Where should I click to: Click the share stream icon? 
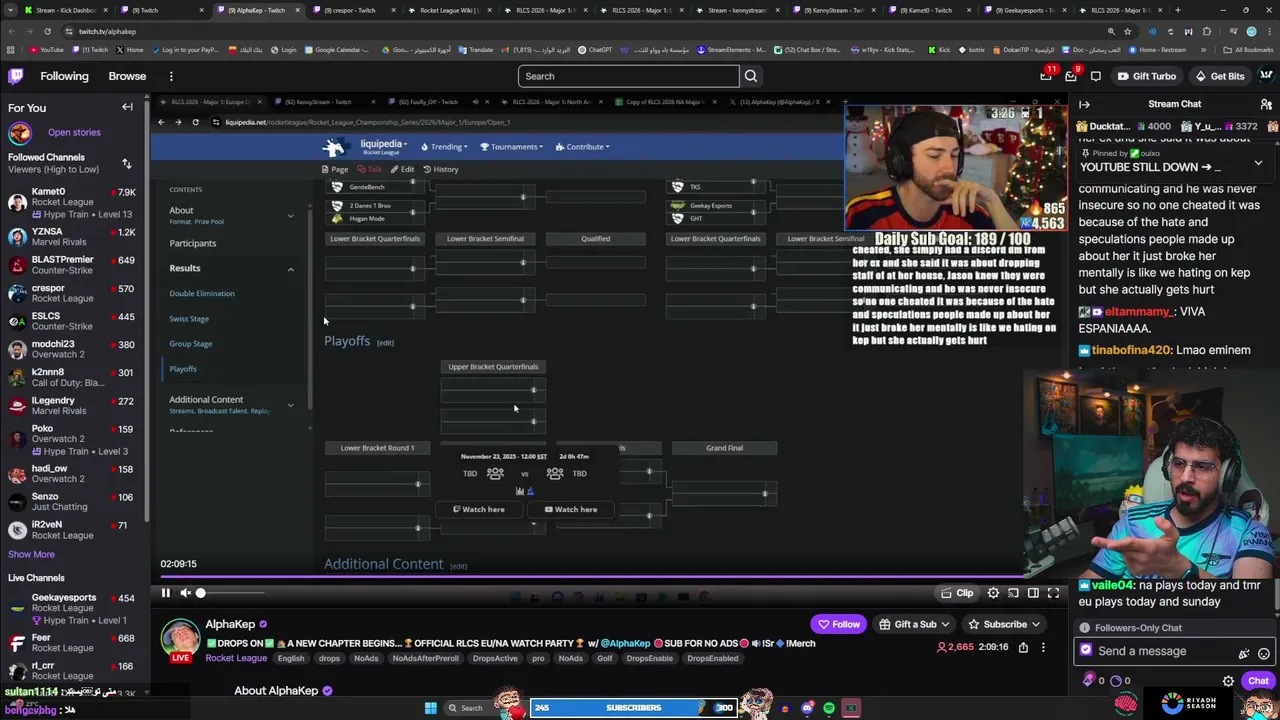(x=1023, y=647)
